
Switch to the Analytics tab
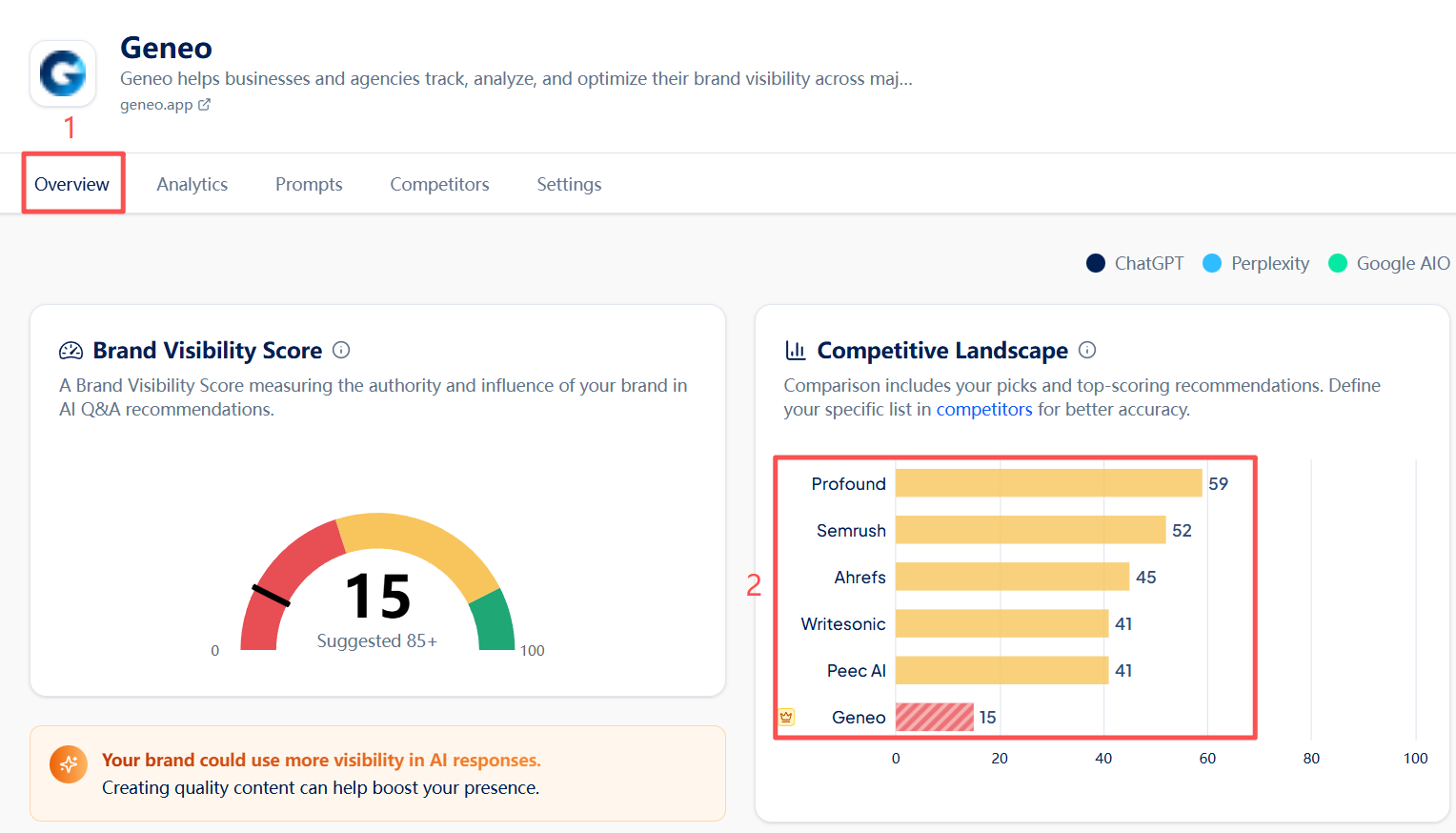(192, 184)
